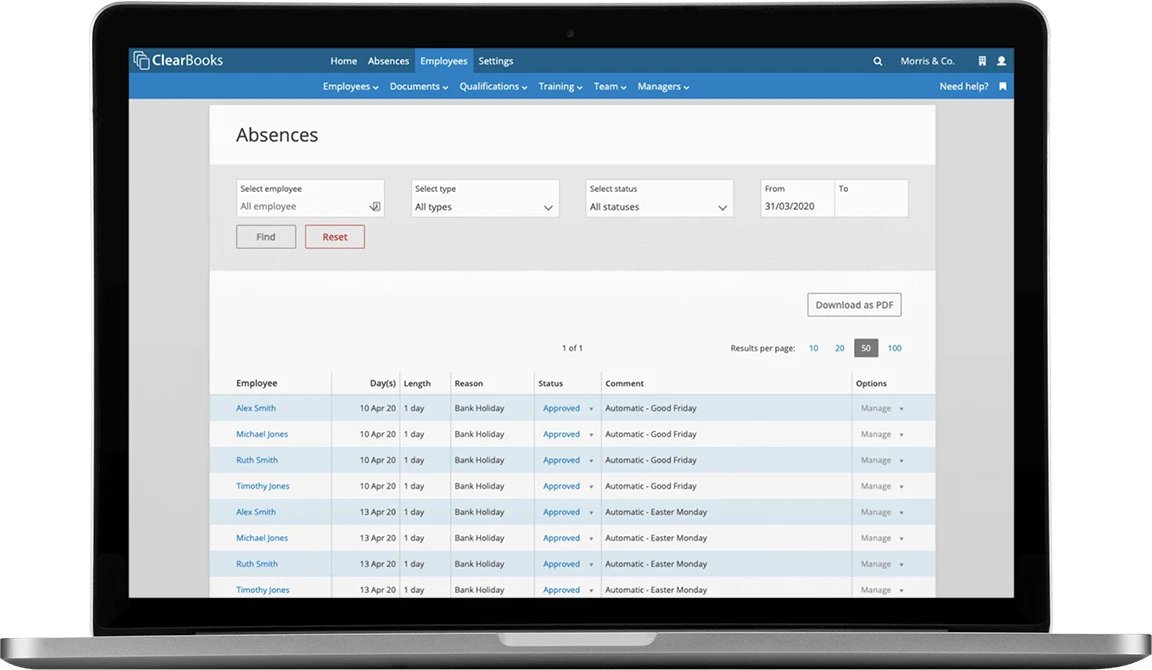Viewport: 1152px width, 670px height.
Task: Click the Reset button
Action: 335,237
